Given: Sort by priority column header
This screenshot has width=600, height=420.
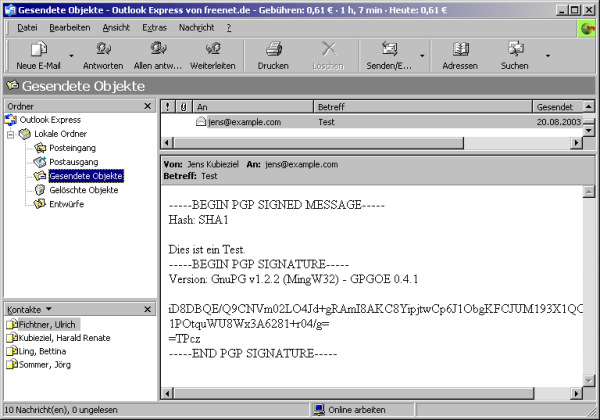Looking at the screenshot, I should [x=168, y=107].
